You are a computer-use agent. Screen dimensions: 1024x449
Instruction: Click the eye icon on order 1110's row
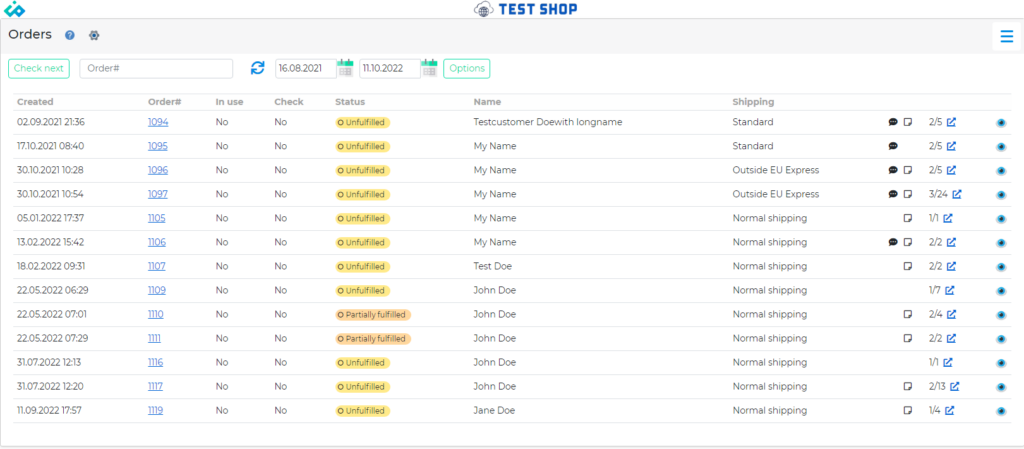[1001, 315]
